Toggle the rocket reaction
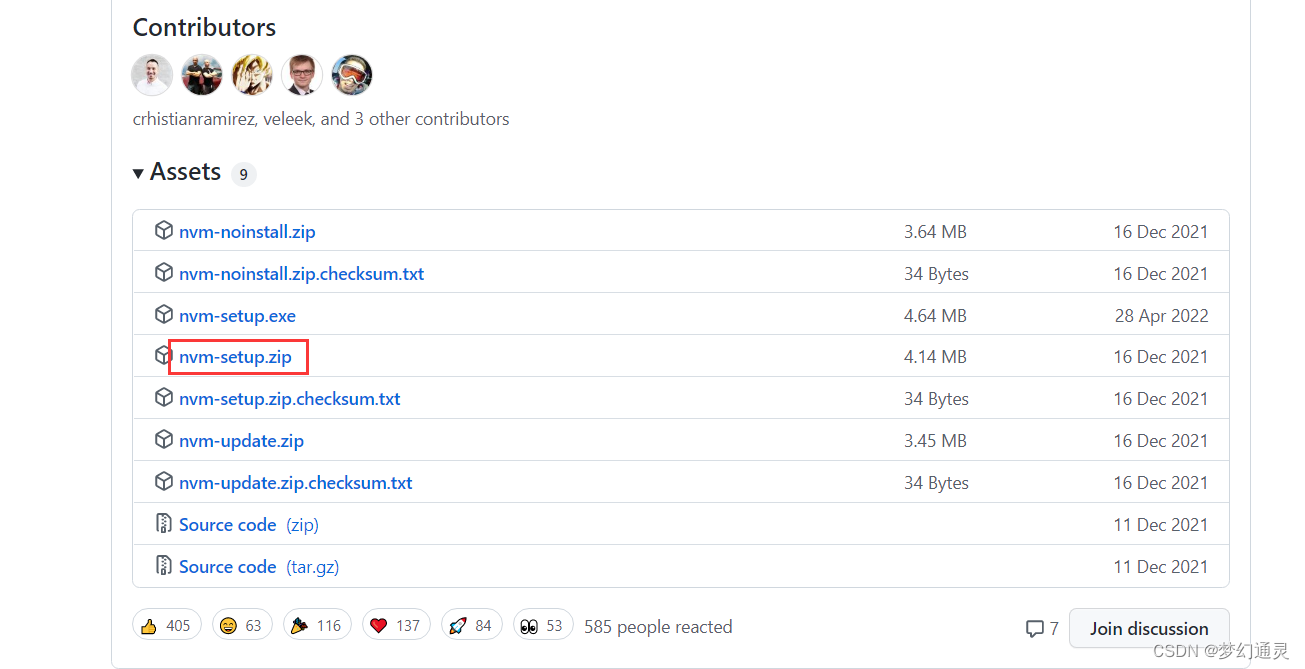1305x669 pixels. pos(470,626)
